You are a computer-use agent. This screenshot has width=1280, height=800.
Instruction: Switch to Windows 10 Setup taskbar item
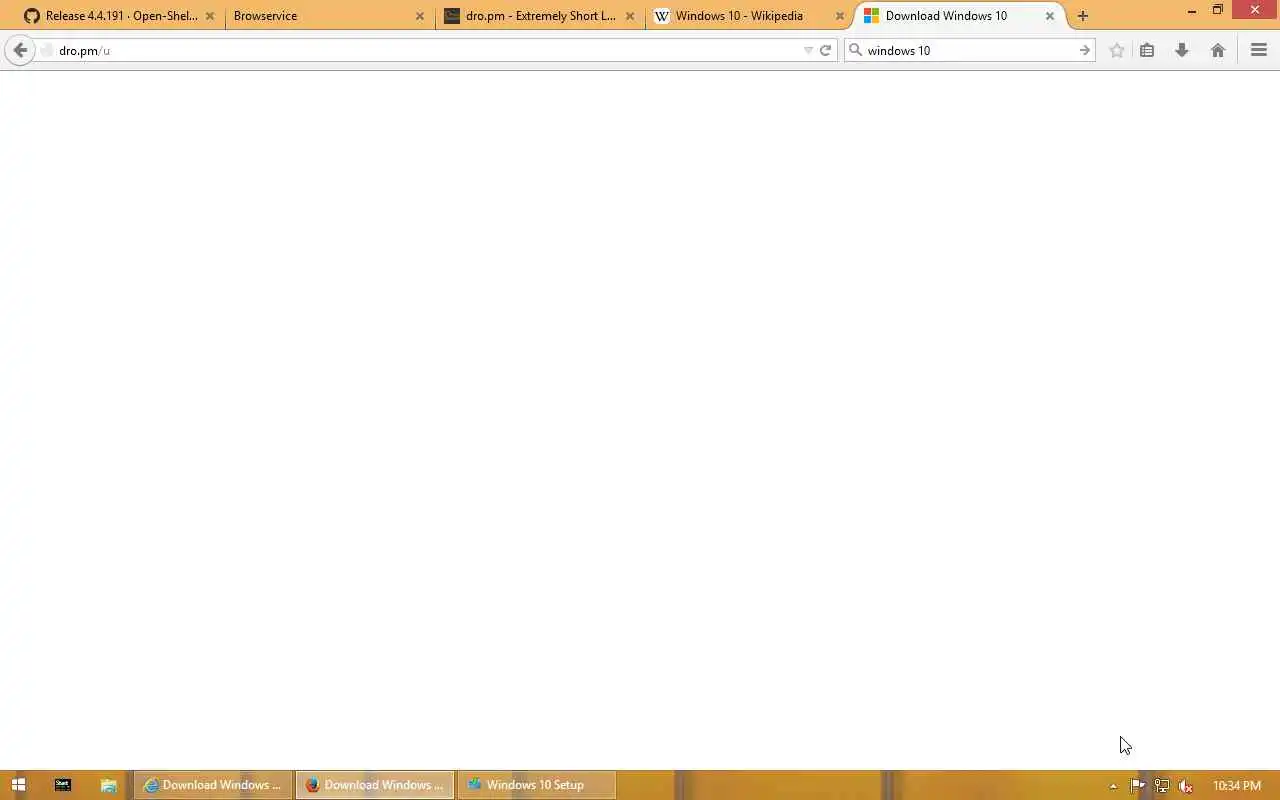coord(536,785)
